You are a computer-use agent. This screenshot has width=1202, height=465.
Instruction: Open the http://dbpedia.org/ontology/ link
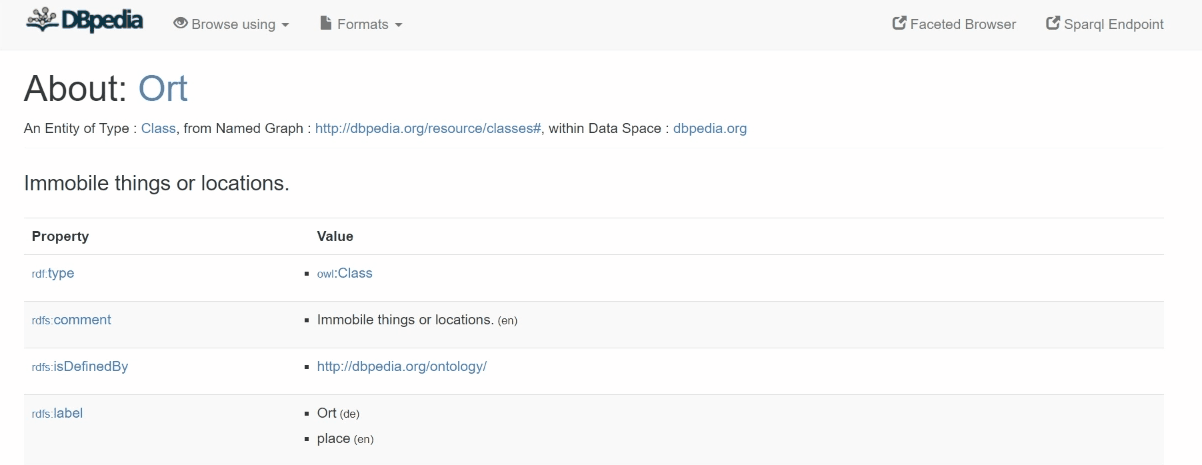(x=401, y=367)
